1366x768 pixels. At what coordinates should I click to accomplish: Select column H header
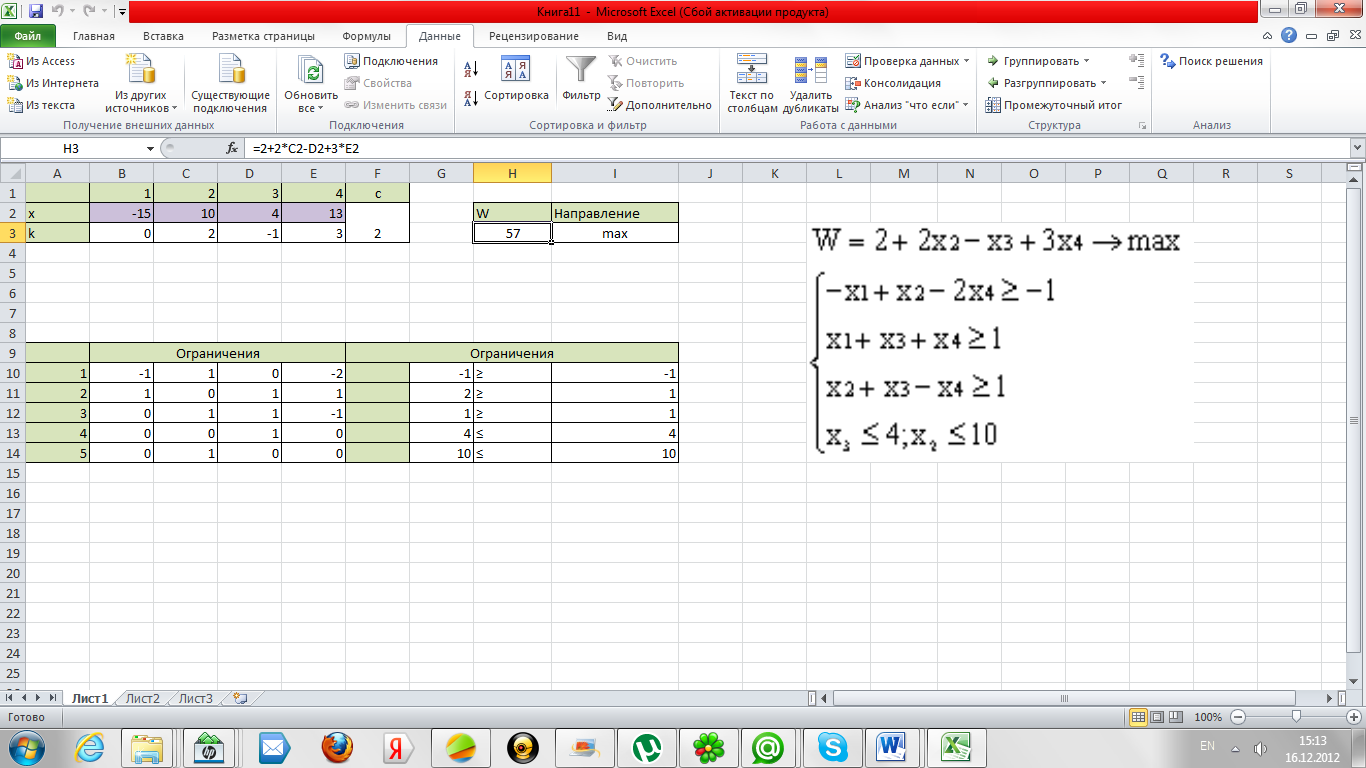(512, 174)
